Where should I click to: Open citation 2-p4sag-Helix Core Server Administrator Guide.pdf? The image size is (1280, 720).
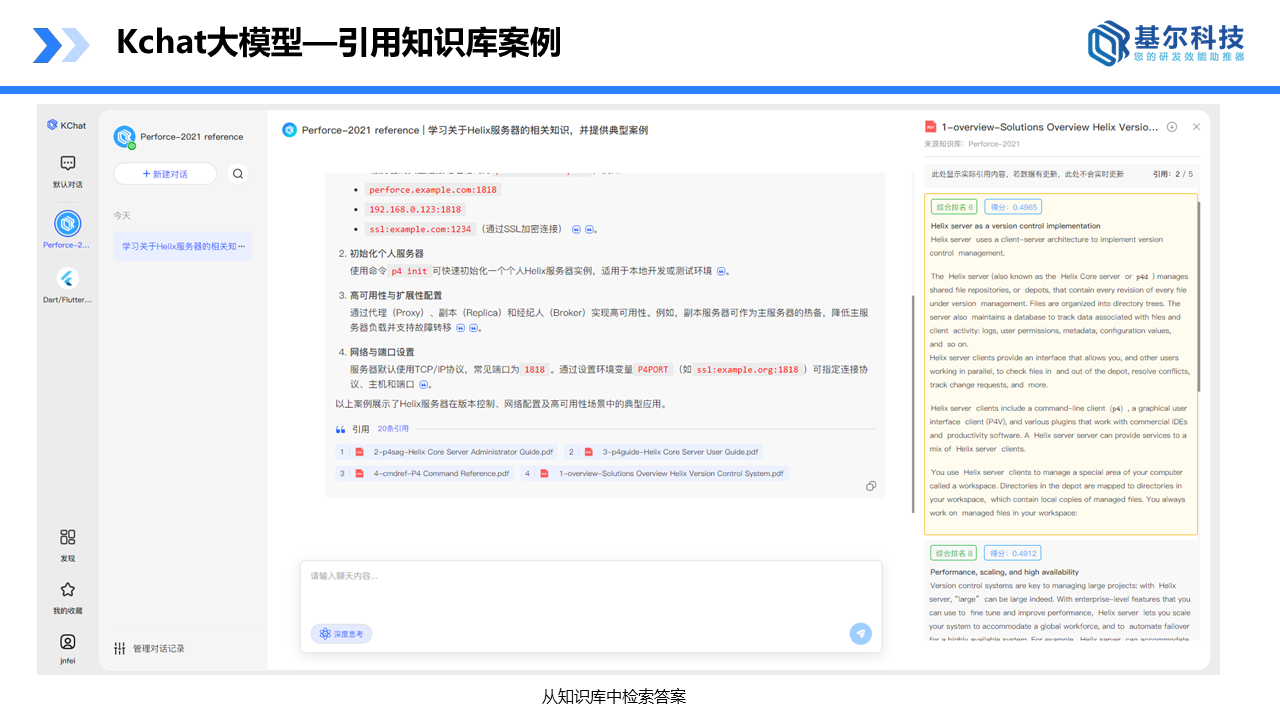pyautogui.click(x=447, y=451)
